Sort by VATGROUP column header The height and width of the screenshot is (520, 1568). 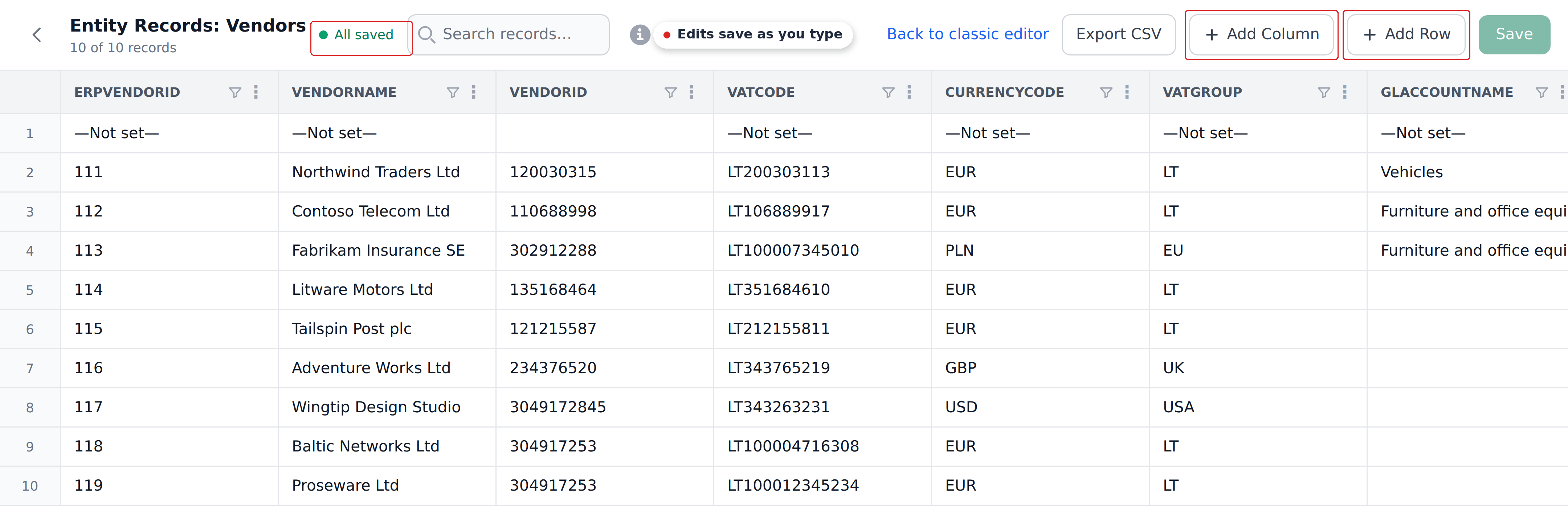pyautogui.click(x=1202, y=92)
